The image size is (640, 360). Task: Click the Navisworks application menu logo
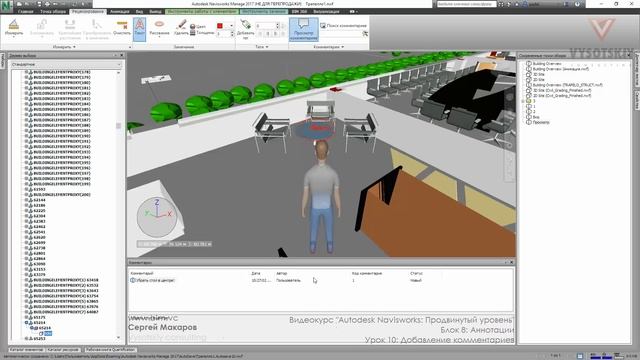[x=7, y=6]
